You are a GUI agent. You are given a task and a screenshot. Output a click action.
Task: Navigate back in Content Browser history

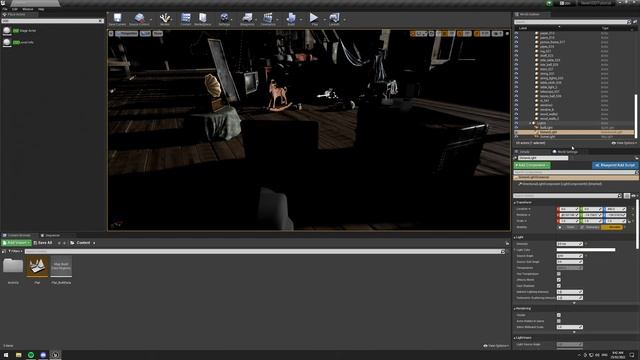coord(59,243)
